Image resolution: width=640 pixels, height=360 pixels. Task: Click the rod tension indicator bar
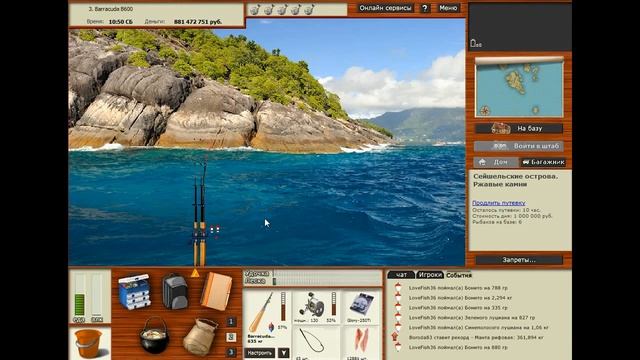(327, 273)
